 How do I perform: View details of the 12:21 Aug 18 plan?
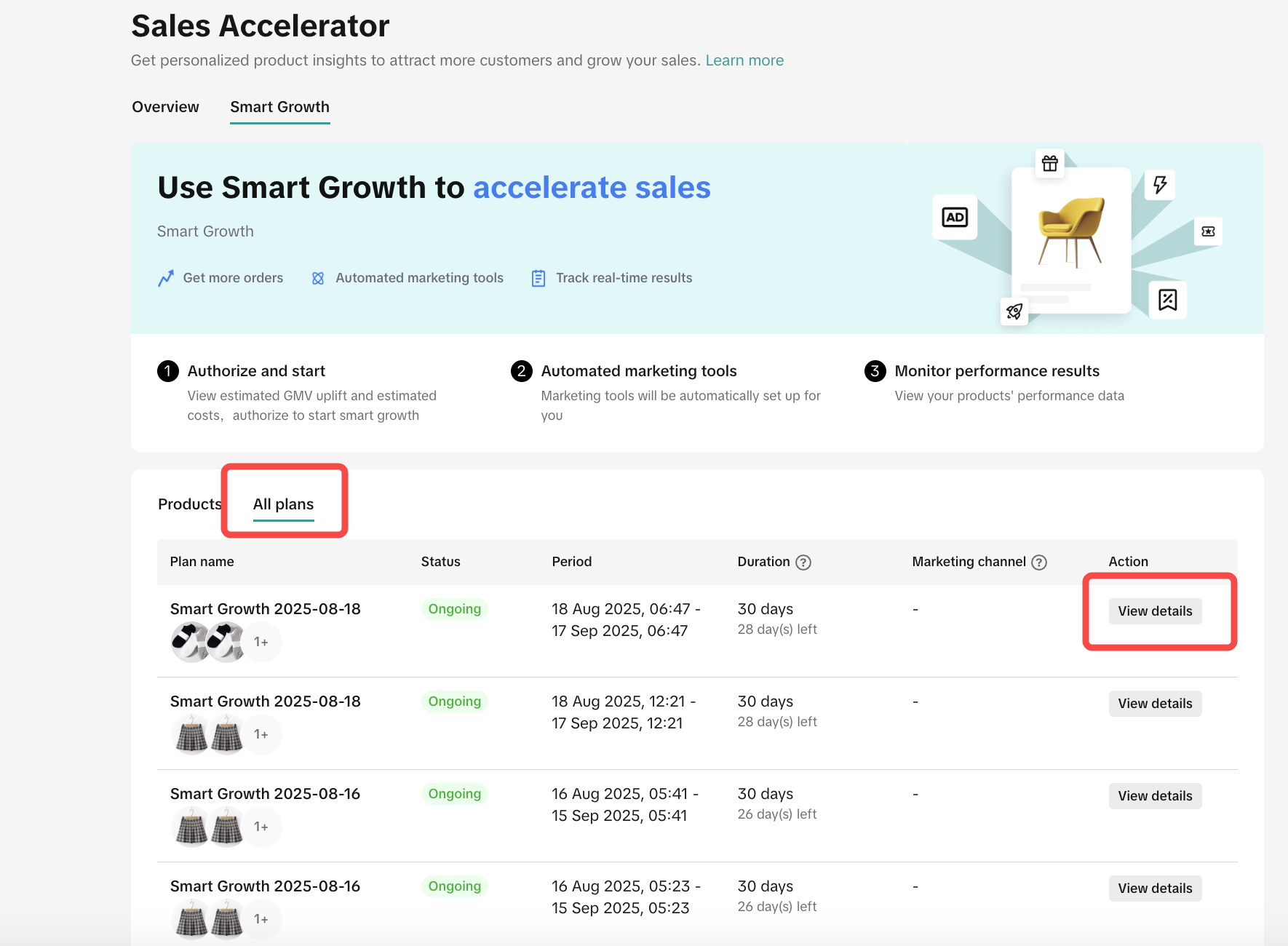(x=1155, y=704)
